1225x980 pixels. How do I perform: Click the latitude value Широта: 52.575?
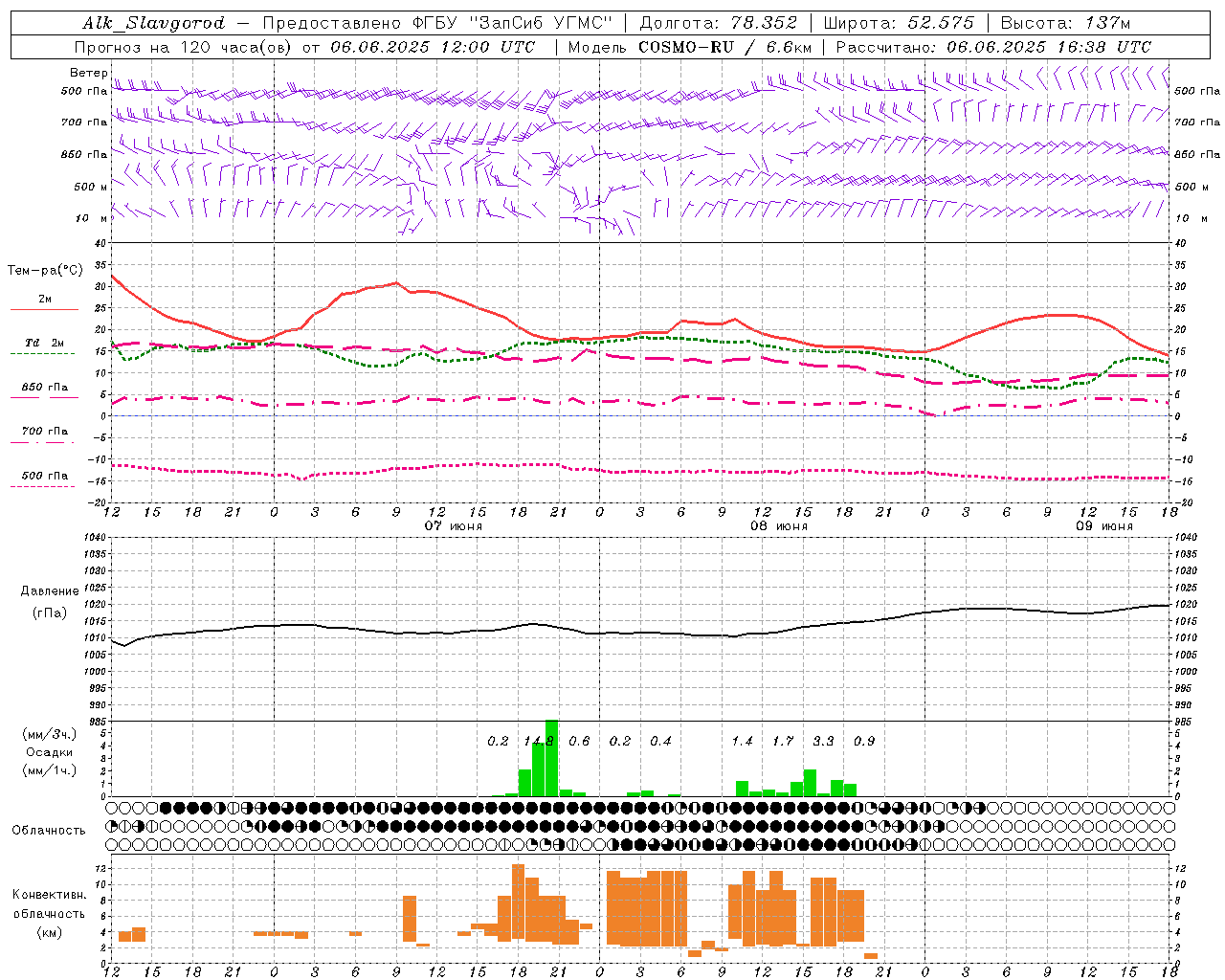(x=899, y=23)
